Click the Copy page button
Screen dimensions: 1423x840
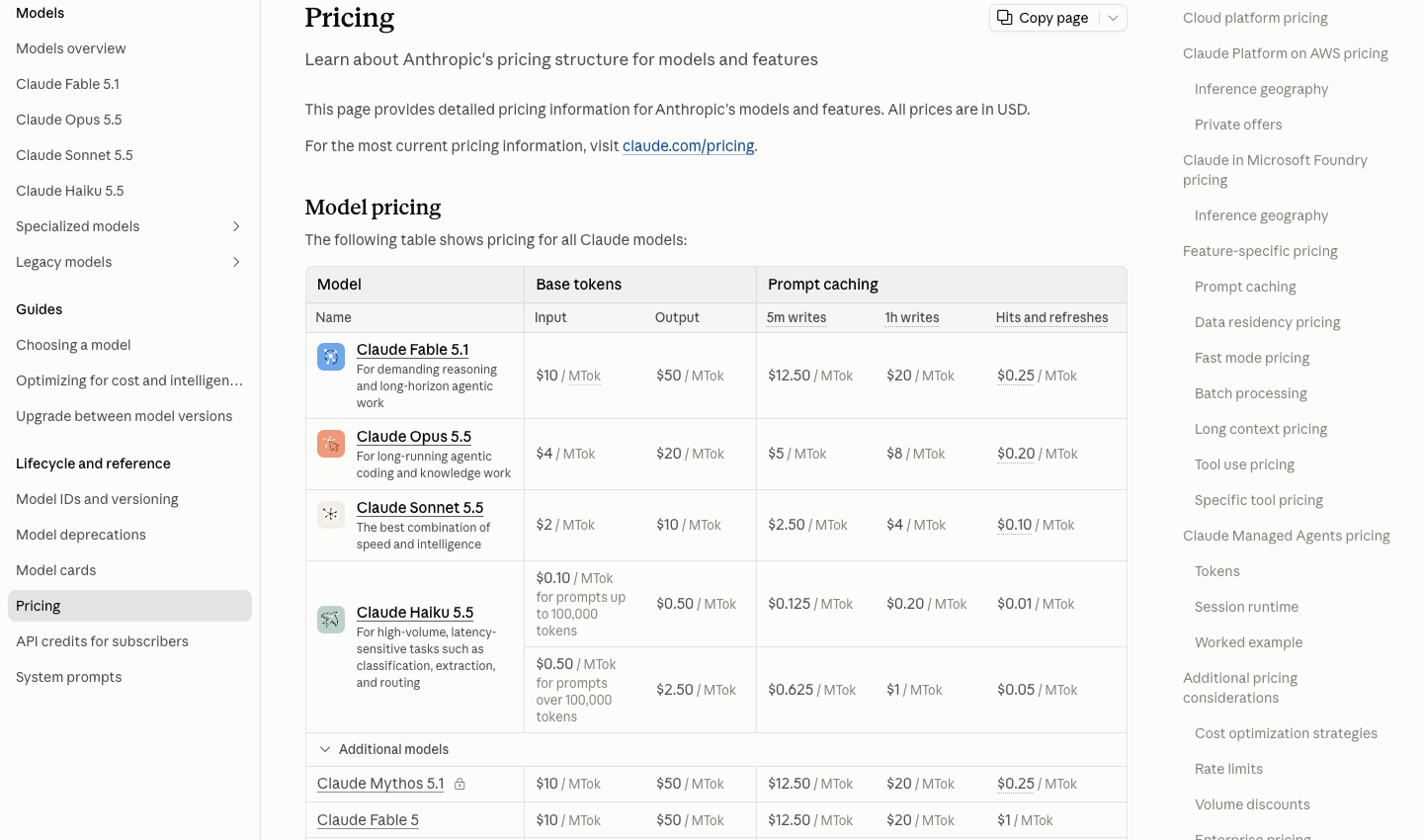tap(1044, 18)
